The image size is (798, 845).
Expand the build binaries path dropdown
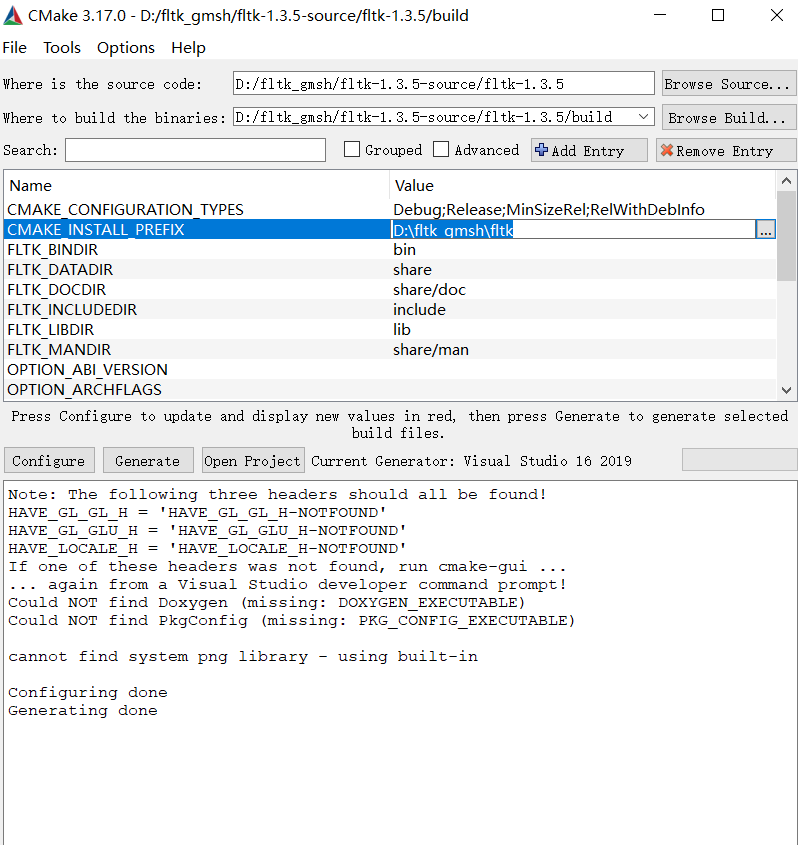click(643, 117)
